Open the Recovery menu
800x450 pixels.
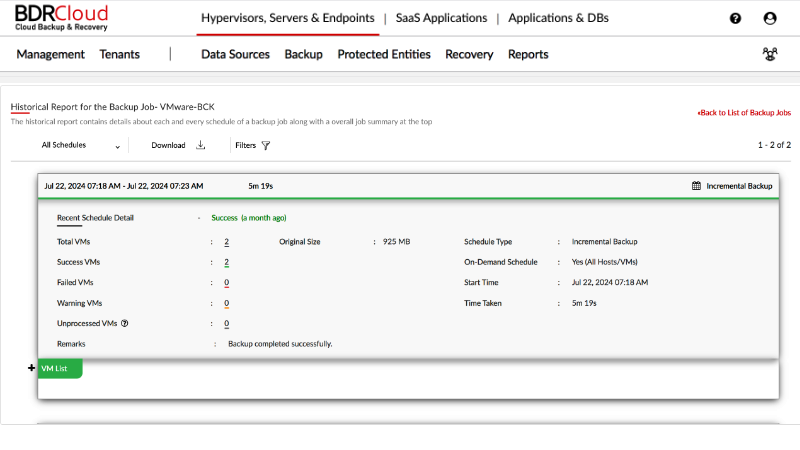(469, 54)
